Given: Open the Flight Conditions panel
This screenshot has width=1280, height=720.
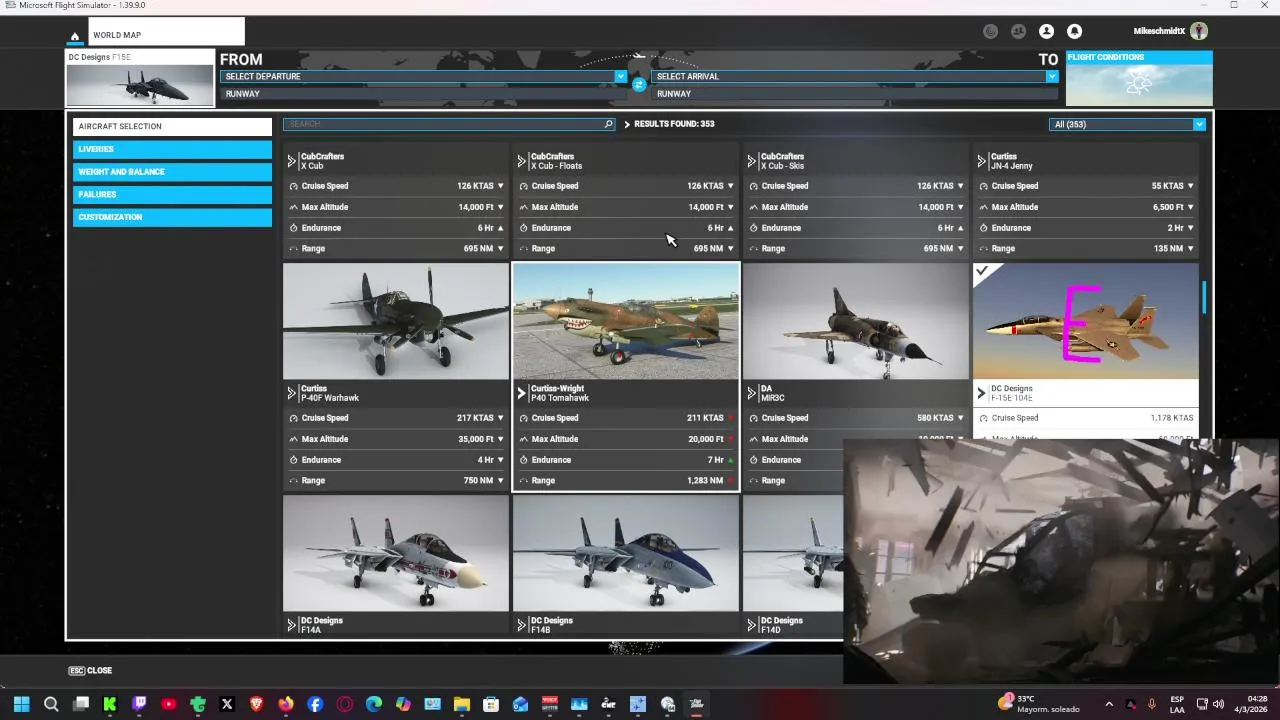Looking at the screenshot, I should tap(1139, 78).
